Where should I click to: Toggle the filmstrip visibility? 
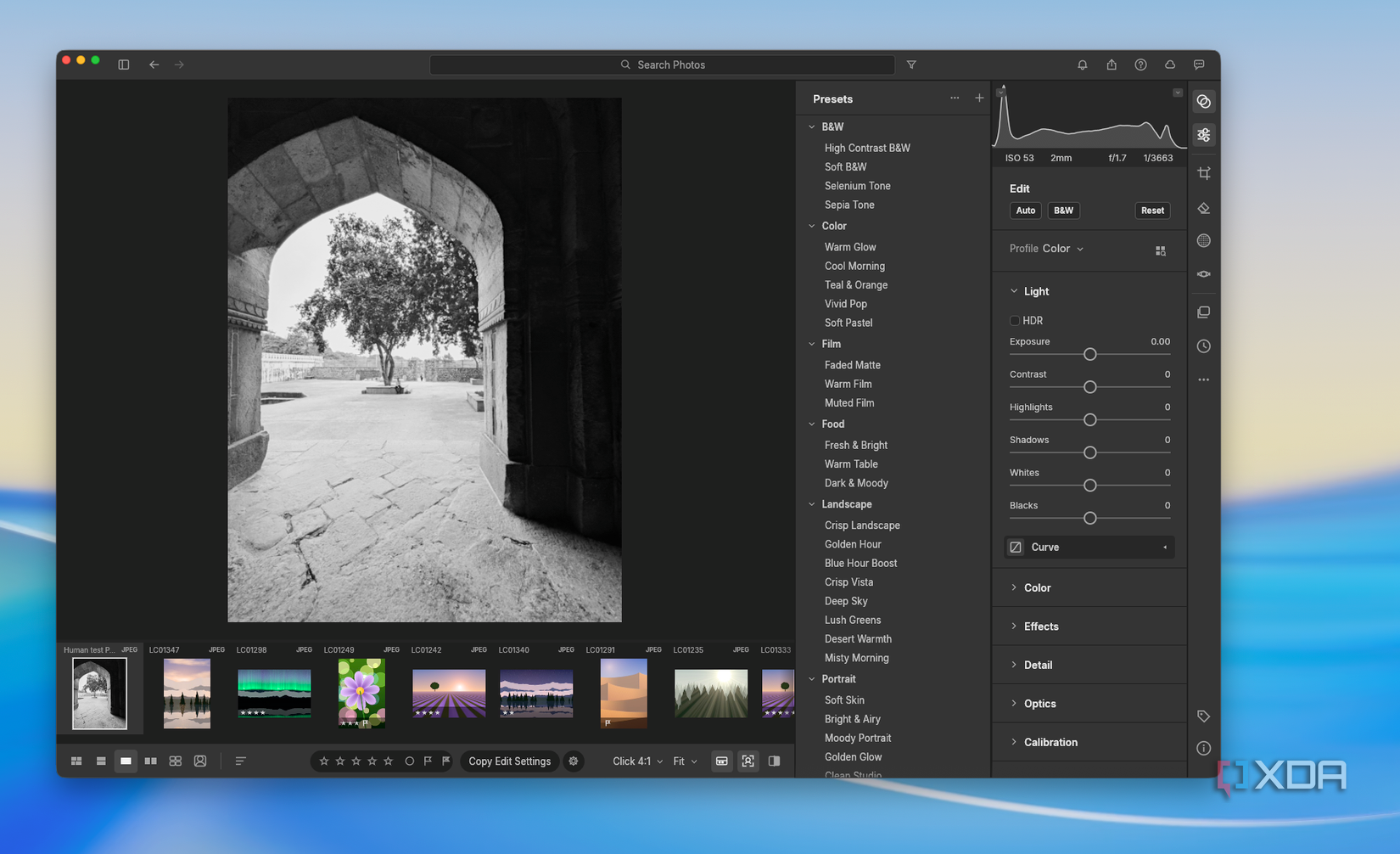pyautogui.click(x=721, y=761)
